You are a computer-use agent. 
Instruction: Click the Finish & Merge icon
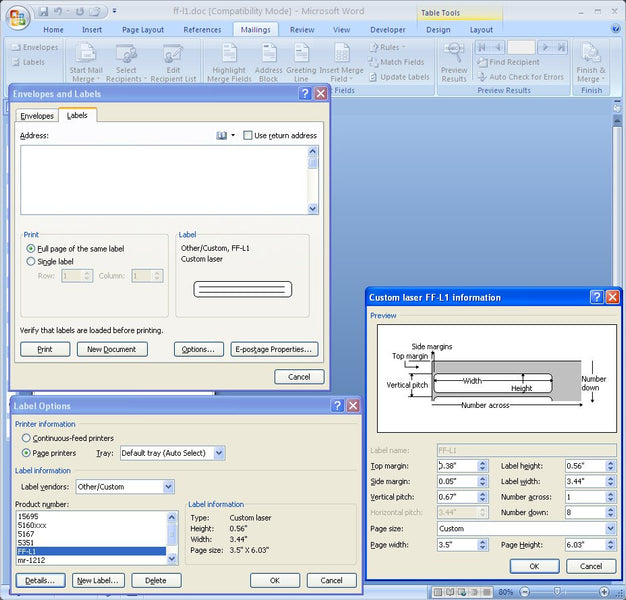click(591, 53)
